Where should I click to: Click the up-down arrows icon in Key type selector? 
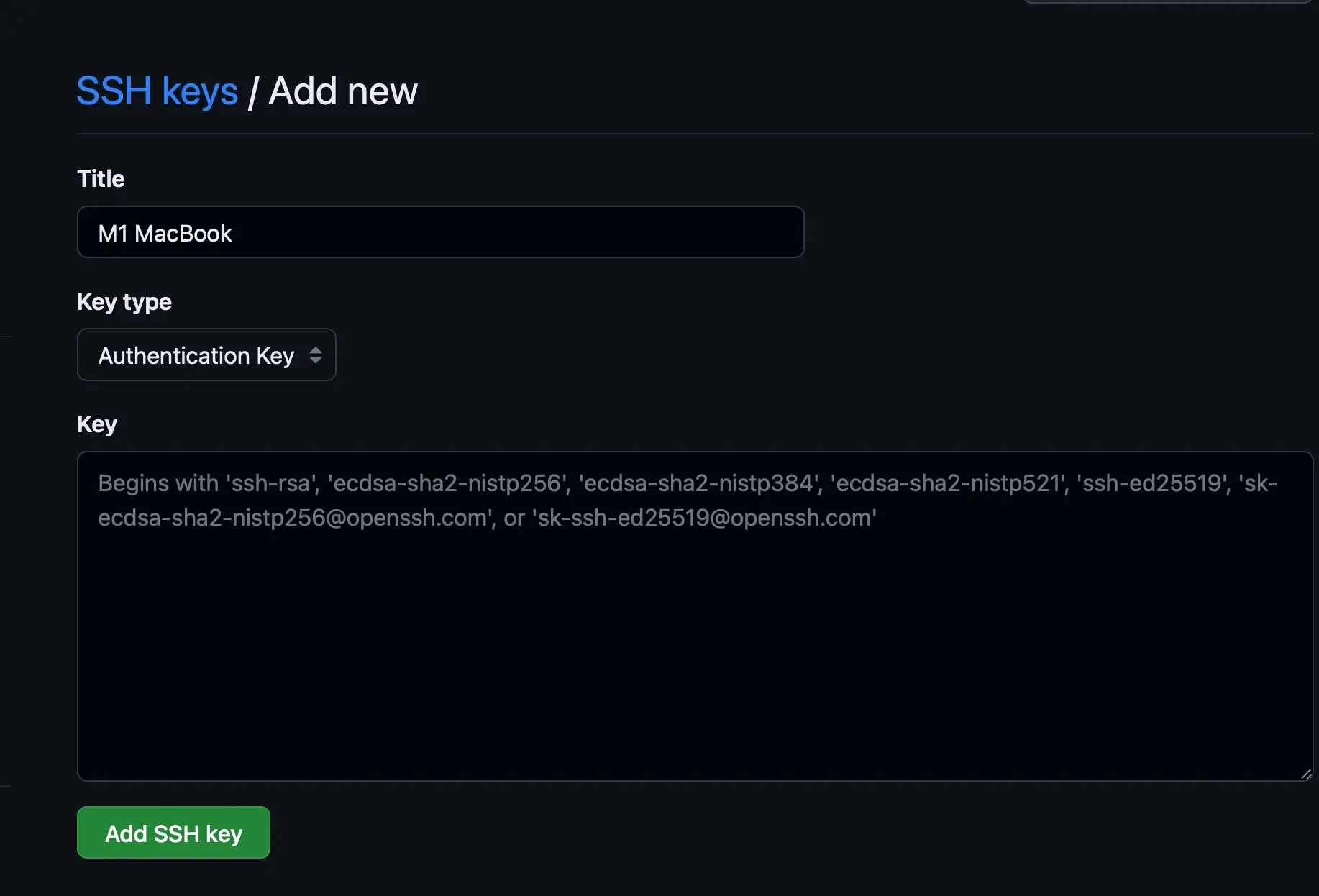315,355
